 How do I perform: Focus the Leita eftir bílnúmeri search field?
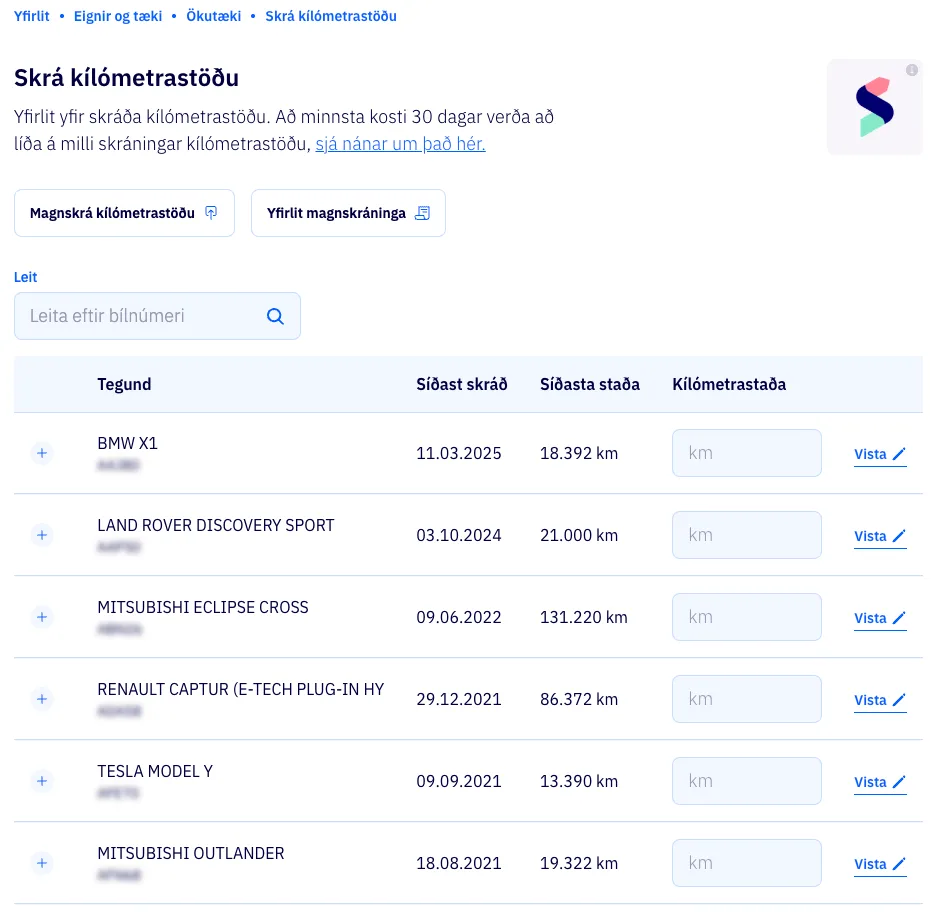click(x=157, y=316)
